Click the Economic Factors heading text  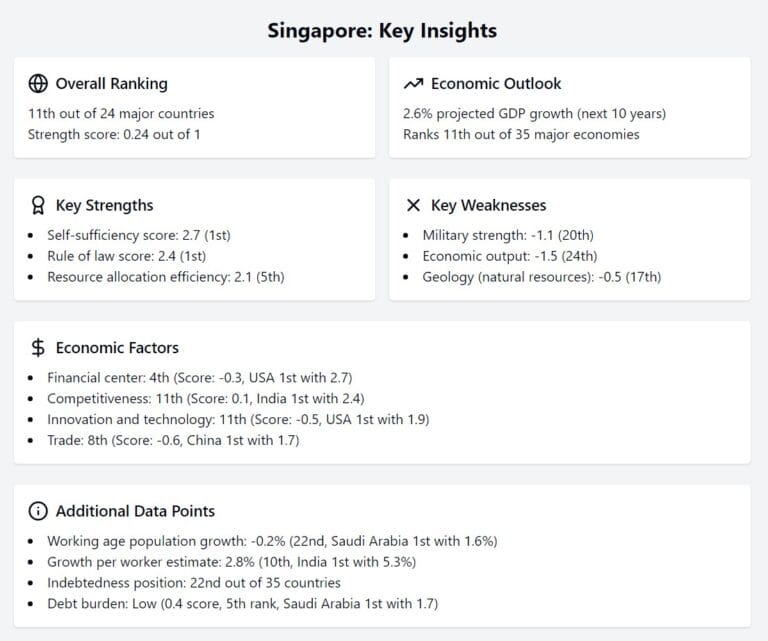pyautogui.click(x=119, y=348)
